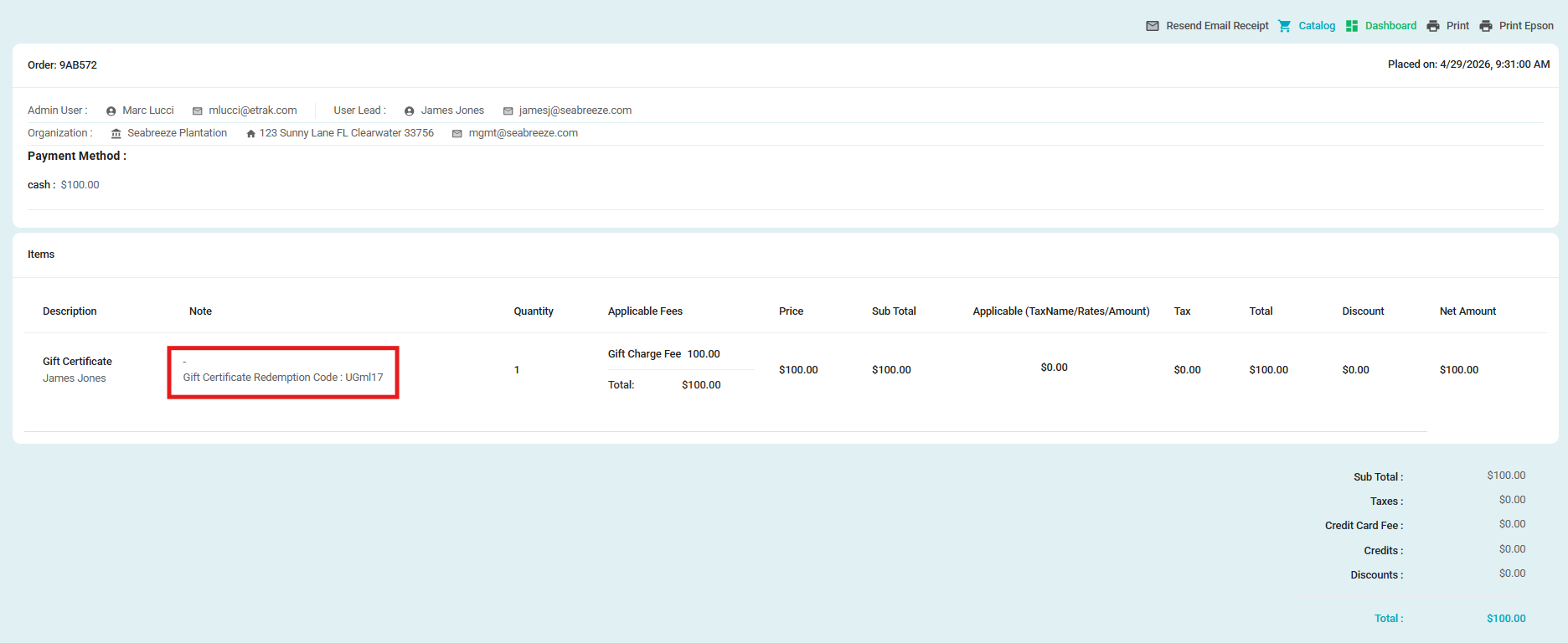Click the Applicable Fees column header
The height and width of the screenshot is (643, 1568).
coord(645,311)
